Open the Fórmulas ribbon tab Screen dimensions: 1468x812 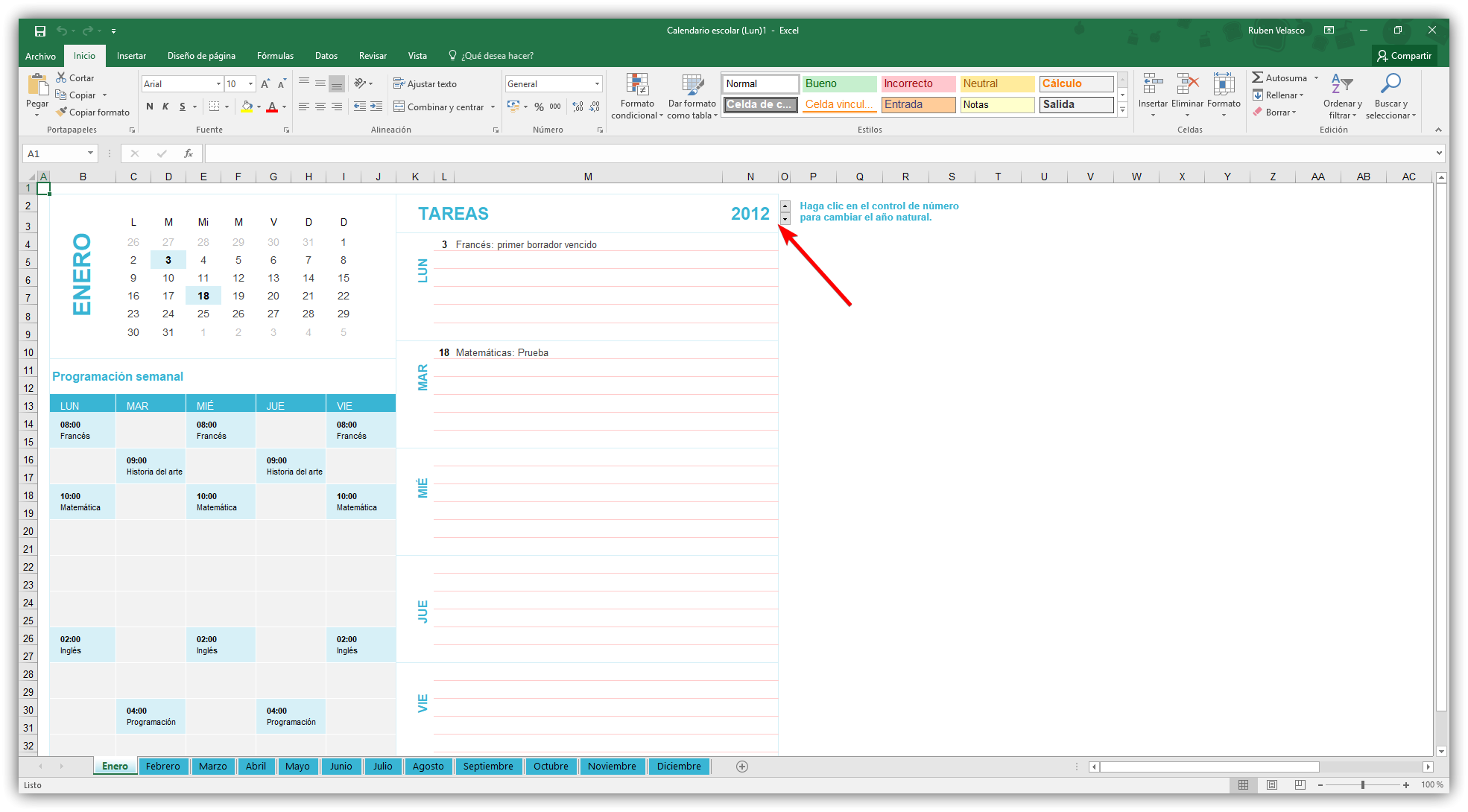[x=275, y=56]
